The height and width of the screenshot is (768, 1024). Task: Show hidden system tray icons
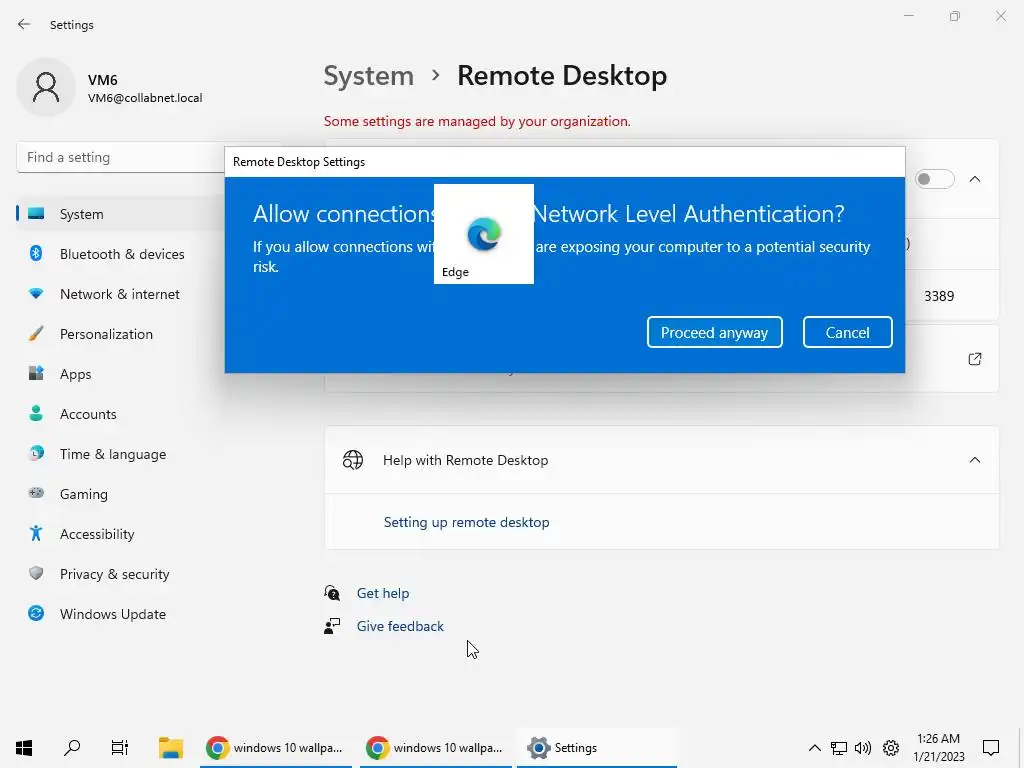pyautogui.click(x=814, y=748)
